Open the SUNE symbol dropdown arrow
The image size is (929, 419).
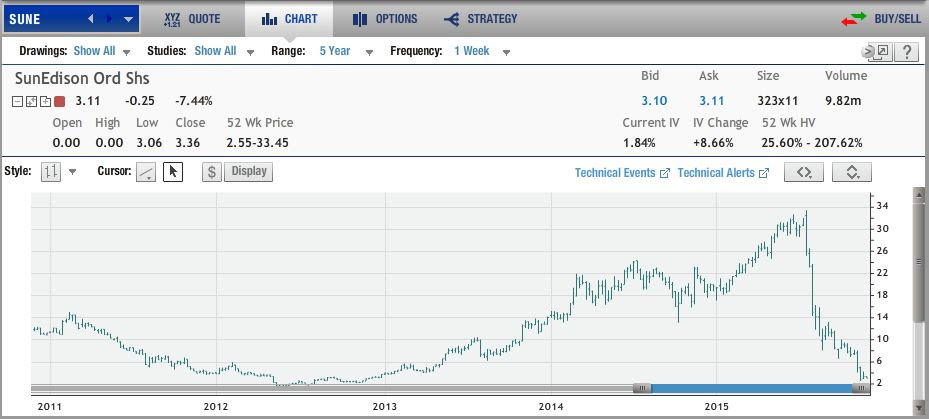click(129, 19)
